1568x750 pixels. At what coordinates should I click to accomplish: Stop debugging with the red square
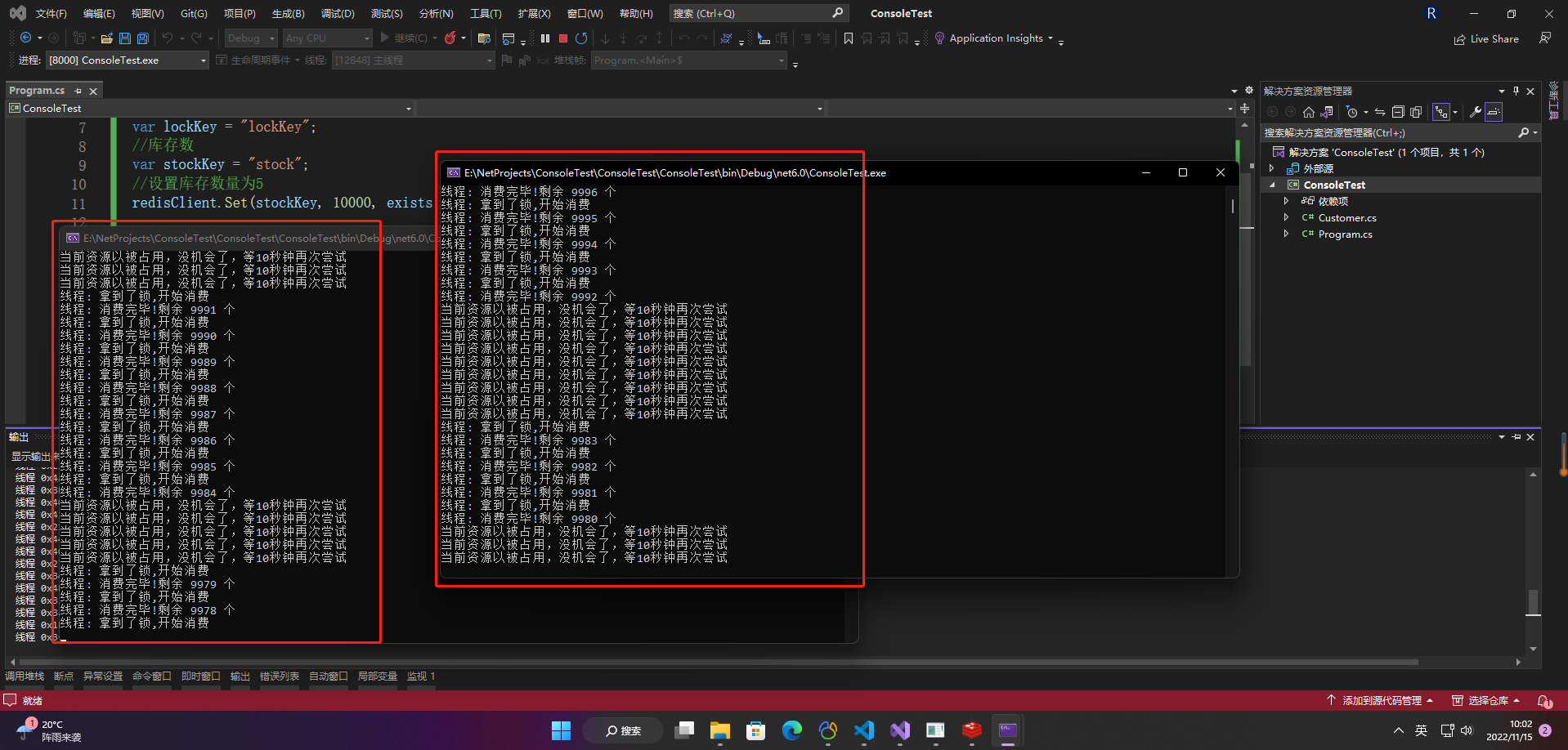[x=563, y=38]
